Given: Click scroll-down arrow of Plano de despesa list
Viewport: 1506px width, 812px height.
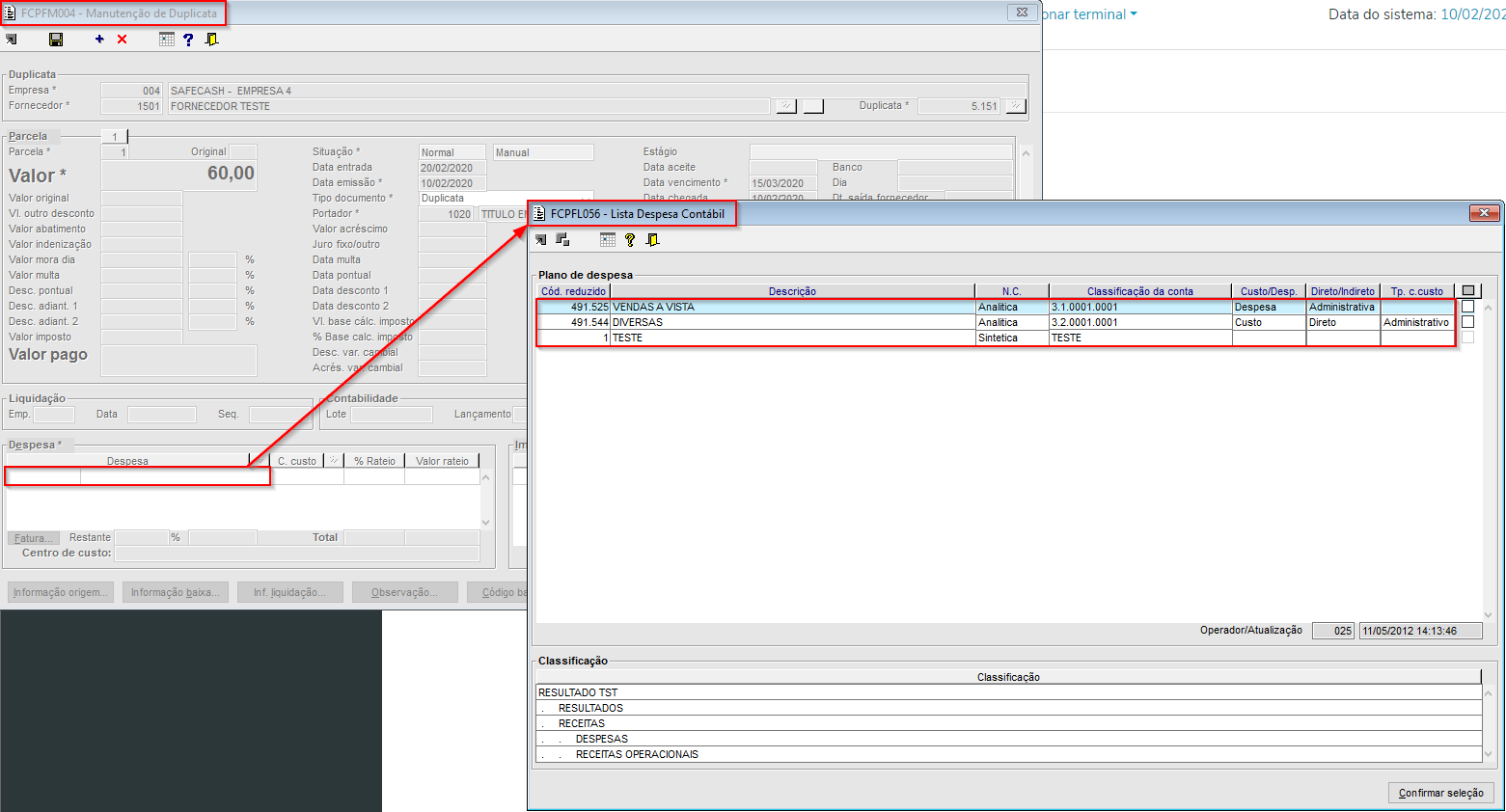Looking at the screenshot, I should [x=1488, y=614].
